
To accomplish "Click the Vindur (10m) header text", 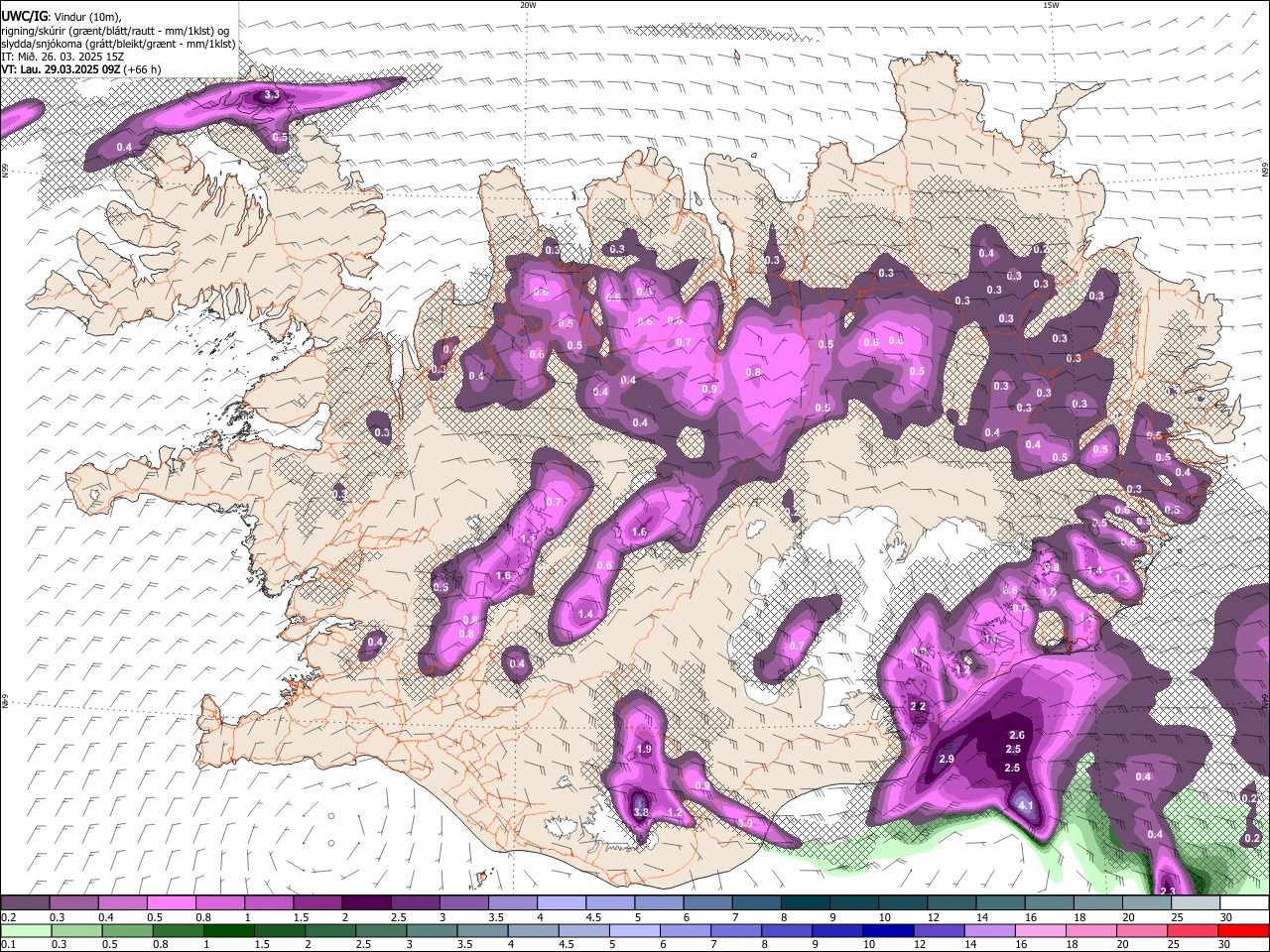I will [x=85, y=17].
